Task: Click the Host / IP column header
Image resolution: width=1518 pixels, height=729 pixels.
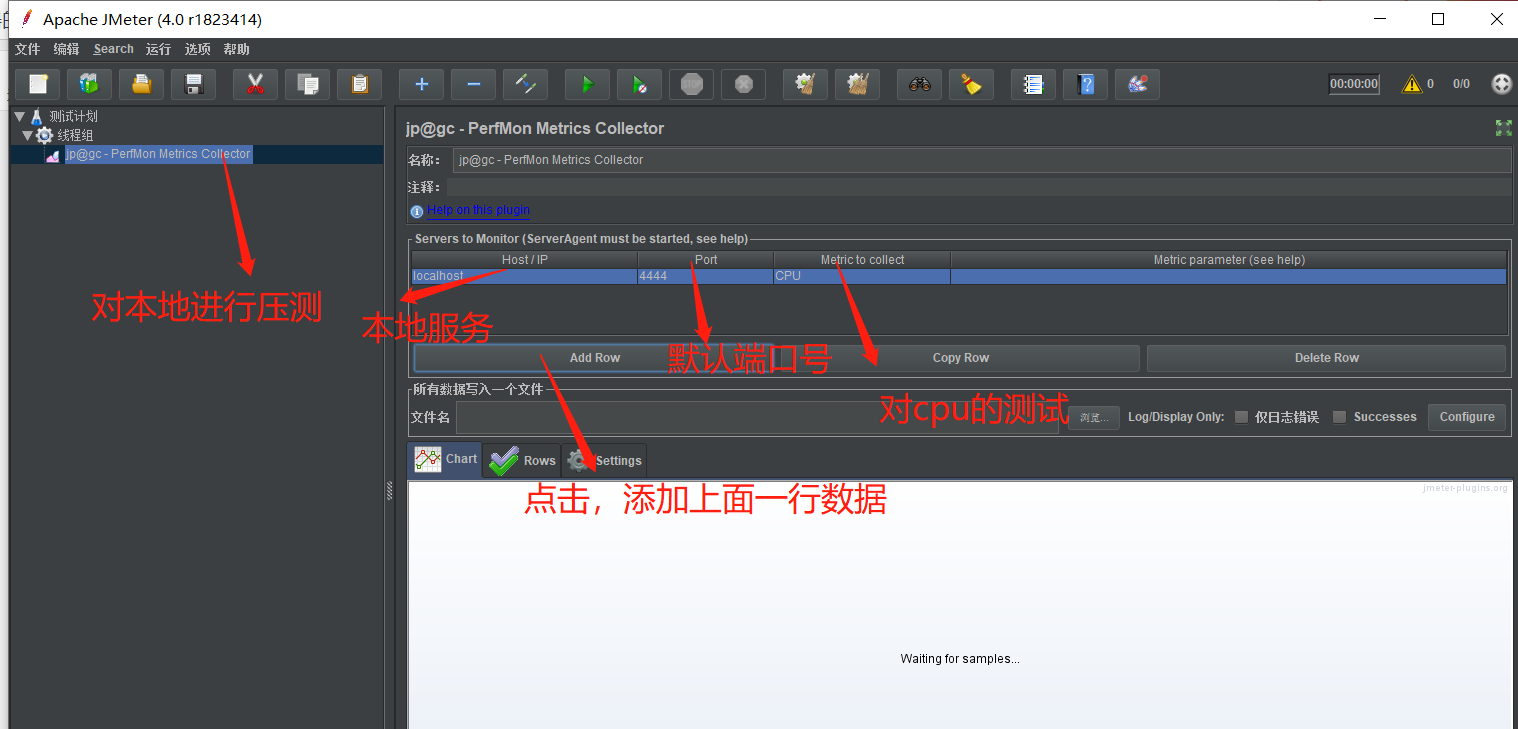Action: click(524, 260)
